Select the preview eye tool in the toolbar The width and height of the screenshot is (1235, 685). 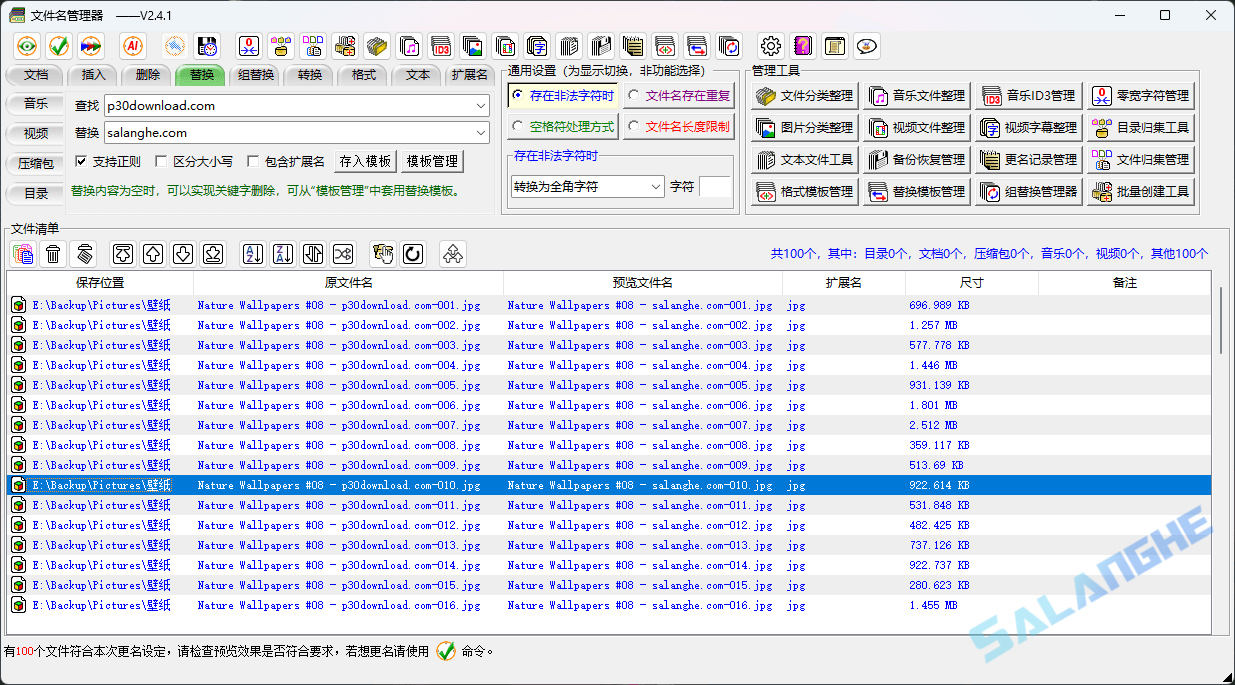tap(27, 45)
